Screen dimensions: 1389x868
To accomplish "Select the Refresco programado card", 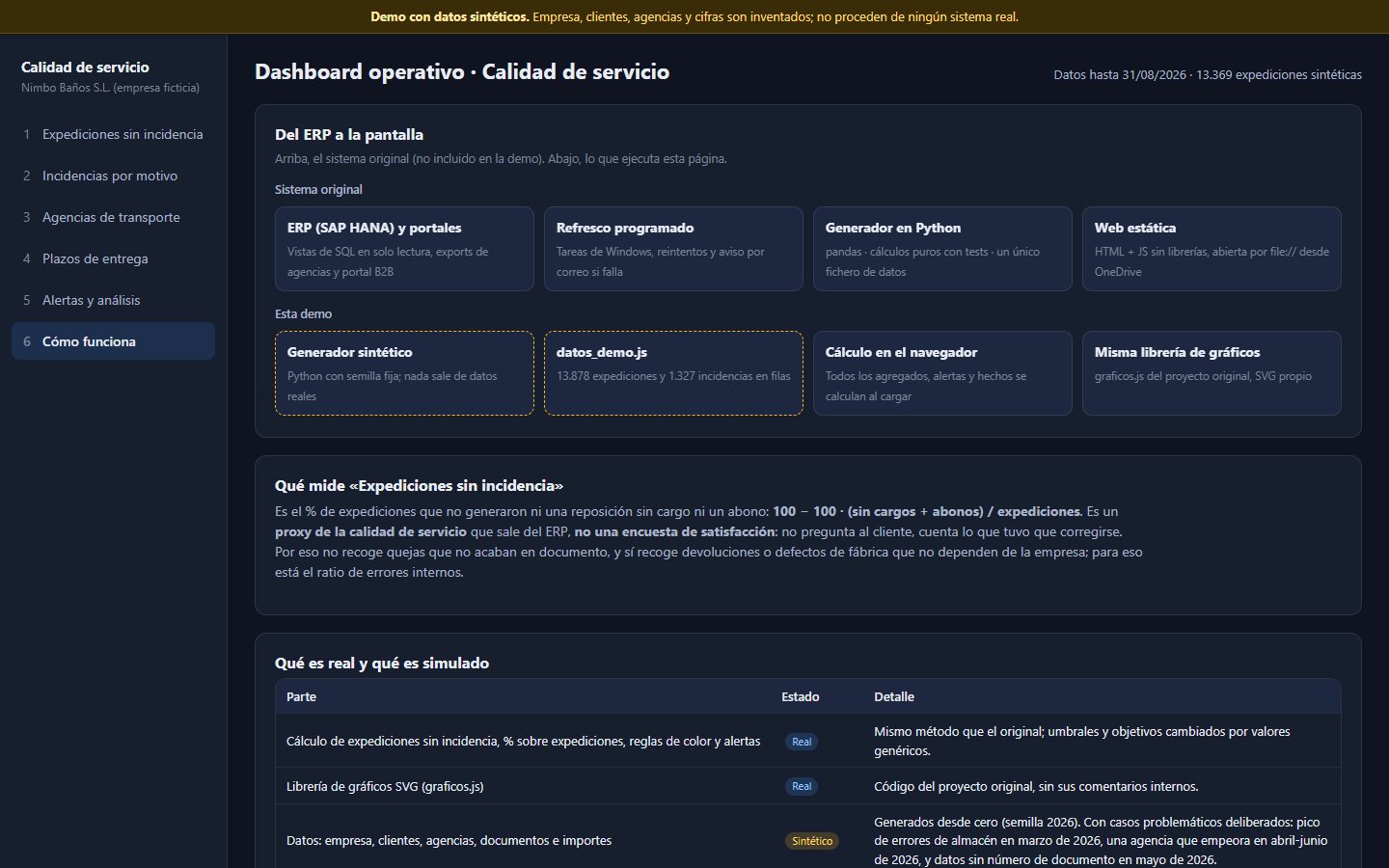I will pyautogui.click(x=673, y=249).
